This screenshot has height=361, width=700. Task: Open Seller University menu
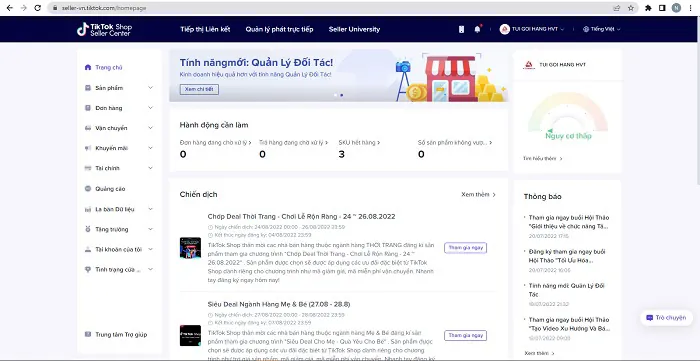[x=354, y=29]
